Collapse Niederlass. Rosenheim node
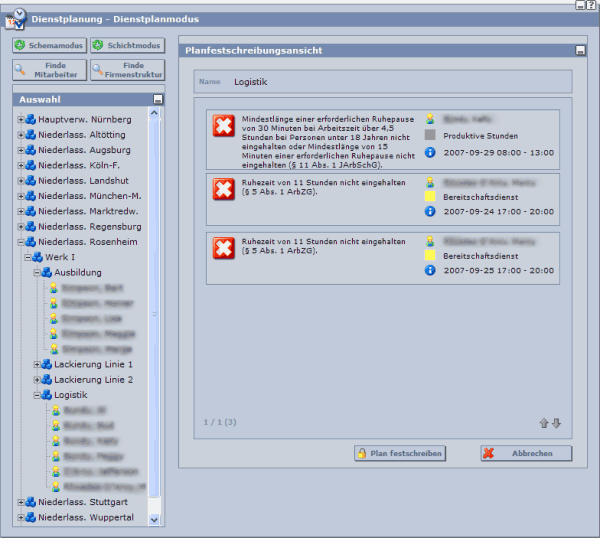600x538 pixels. click(21, 242)
